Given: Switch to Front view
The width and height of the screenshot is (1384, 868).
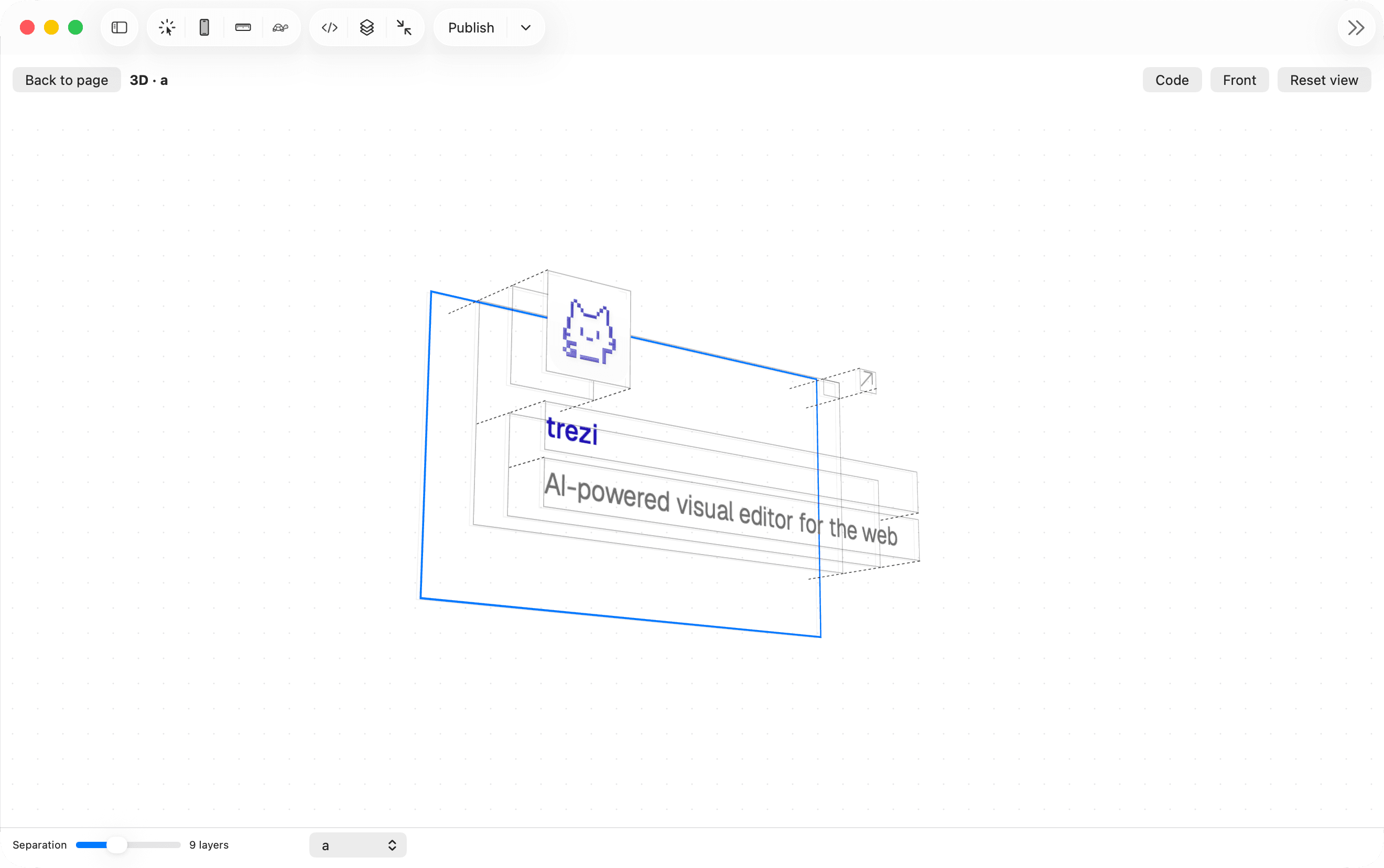Looking at the screenshot, I should coord(1239,80).
